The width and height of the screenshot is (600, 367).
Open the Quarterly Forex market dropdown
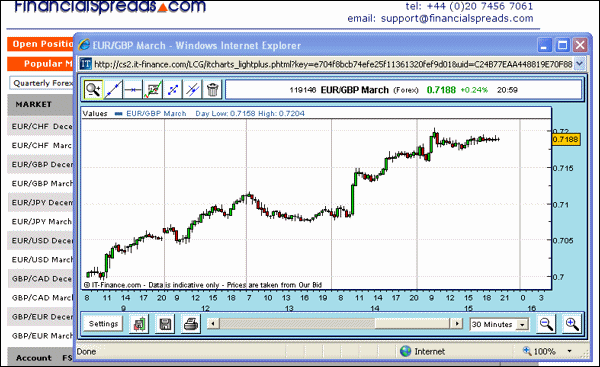(x=41, y=83)
